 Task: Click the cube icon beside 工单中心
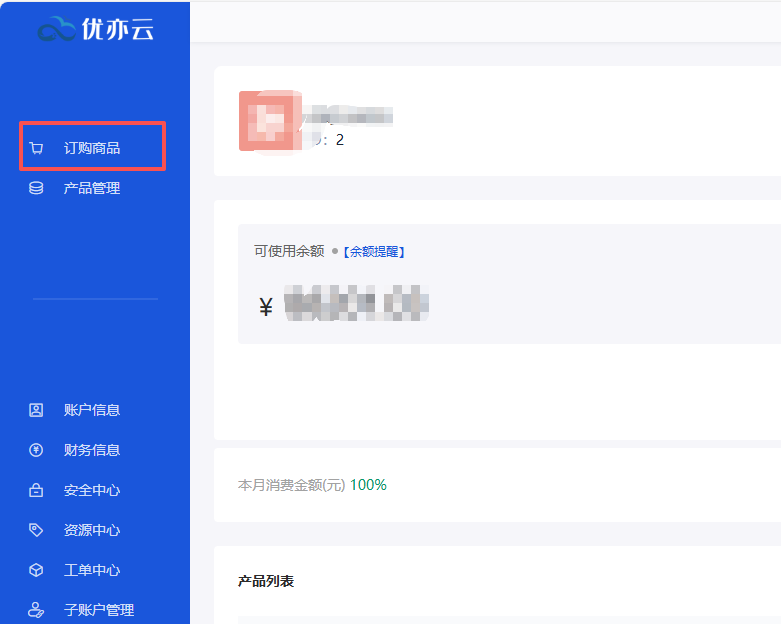37,570
